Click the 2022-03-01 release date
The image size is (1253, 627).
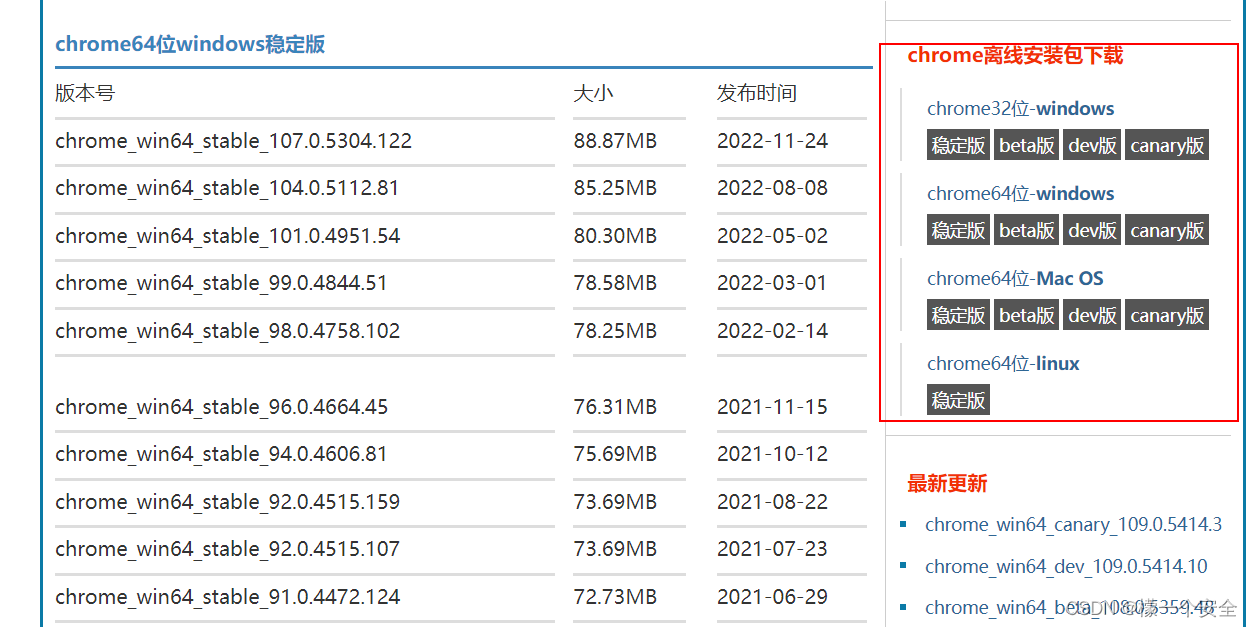tap(772, 283)
